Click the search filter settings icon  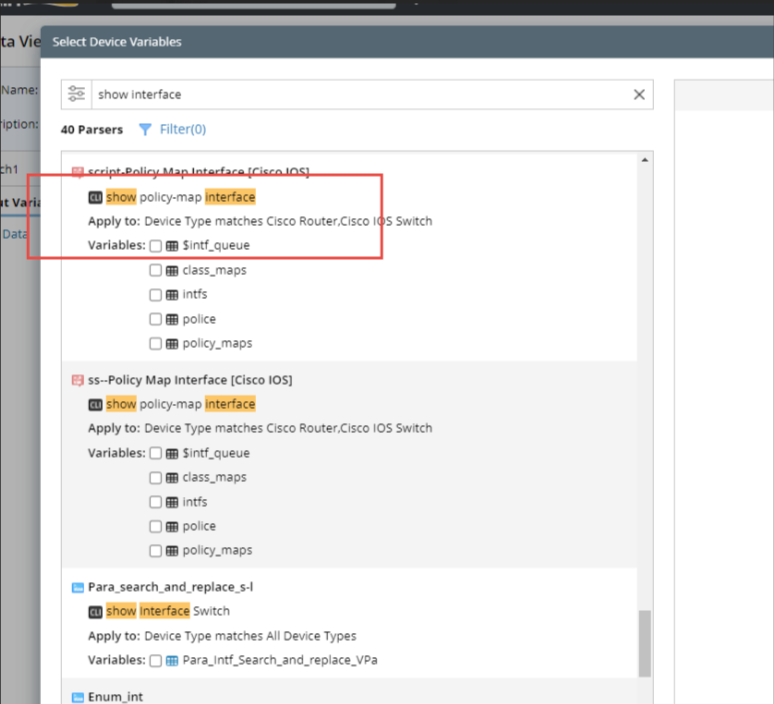click(76, 94)
